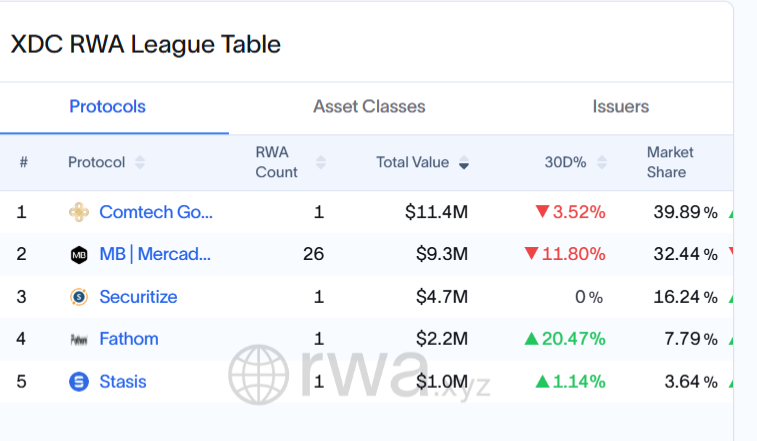Viewport: 757px width, 441px height.
Task: Click the Fathom waveform logo icon
Action: 79,339
